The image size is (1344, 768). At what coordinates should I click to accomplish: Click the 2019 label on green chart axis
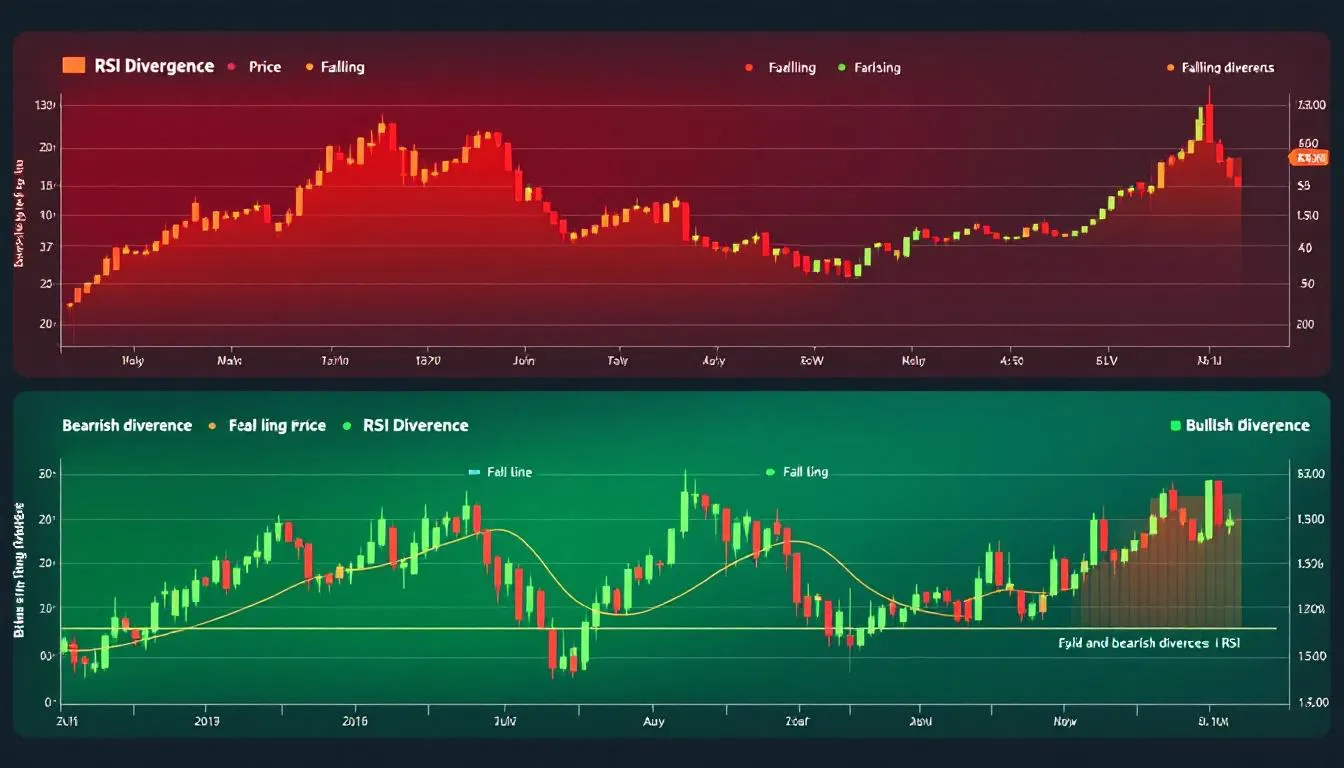(x=207, y=720)
